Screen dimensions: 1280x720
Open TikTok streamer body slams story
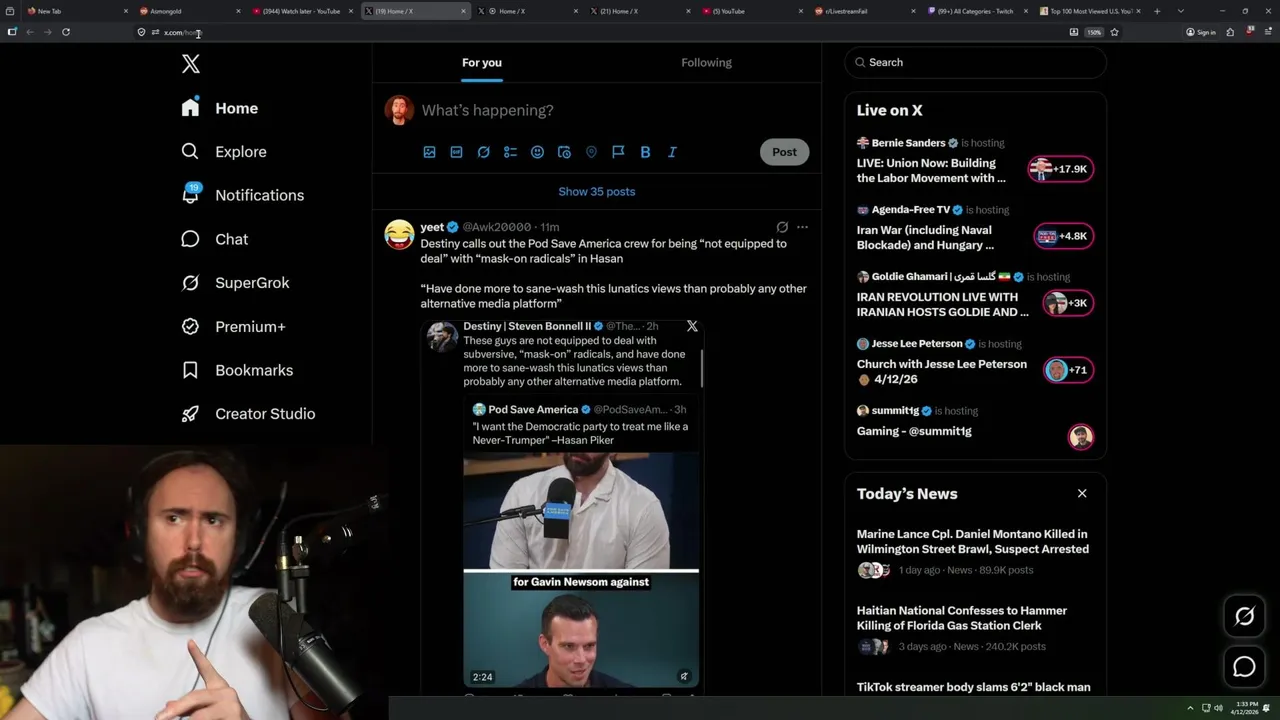[x=973, y=687]
